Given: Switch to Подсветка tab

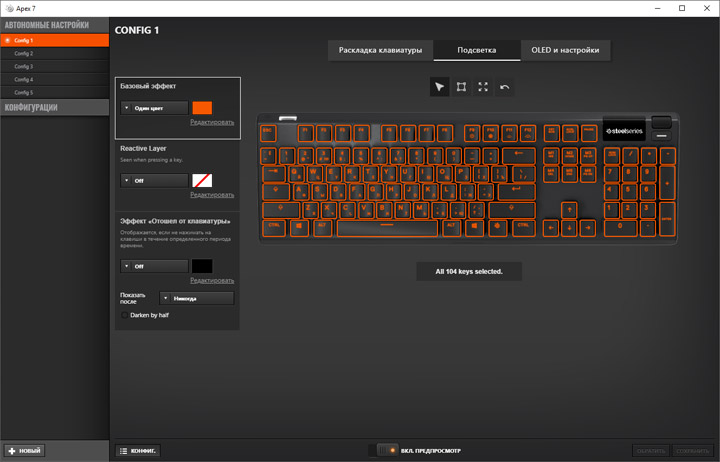Looking at the screenshot, I should tap(477, 50).
